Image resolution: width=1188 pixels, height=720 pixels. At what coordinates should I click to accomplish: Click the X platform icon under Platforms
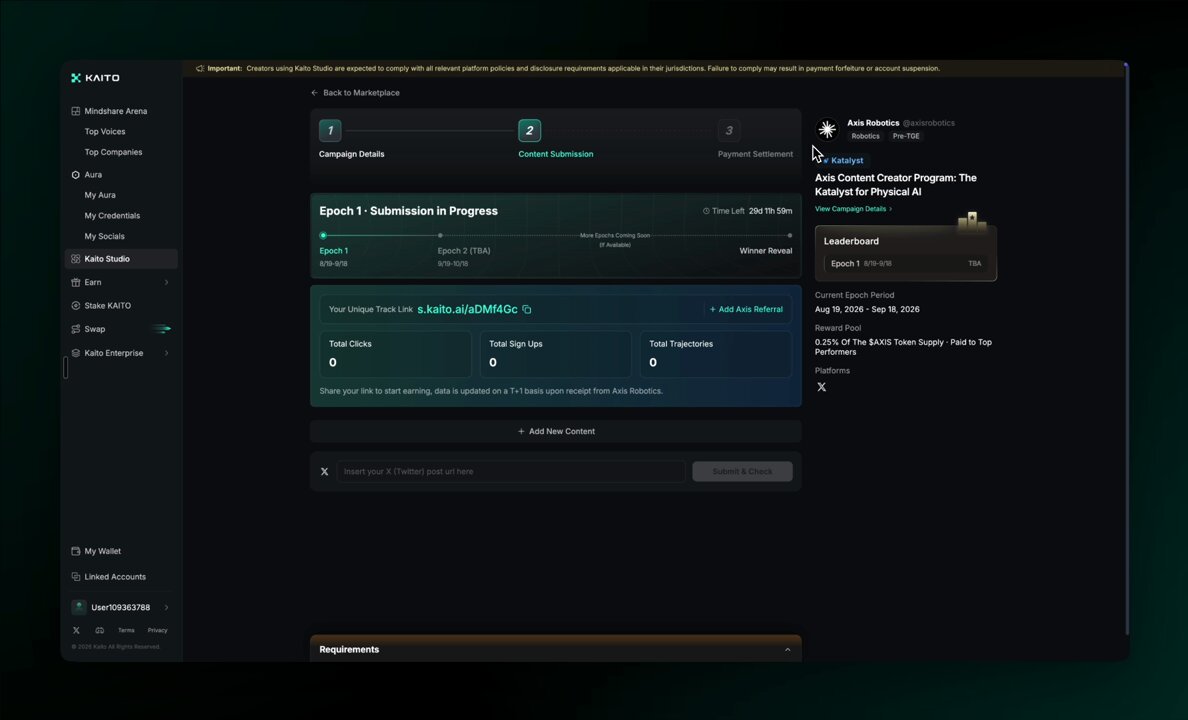pos(821,387)
